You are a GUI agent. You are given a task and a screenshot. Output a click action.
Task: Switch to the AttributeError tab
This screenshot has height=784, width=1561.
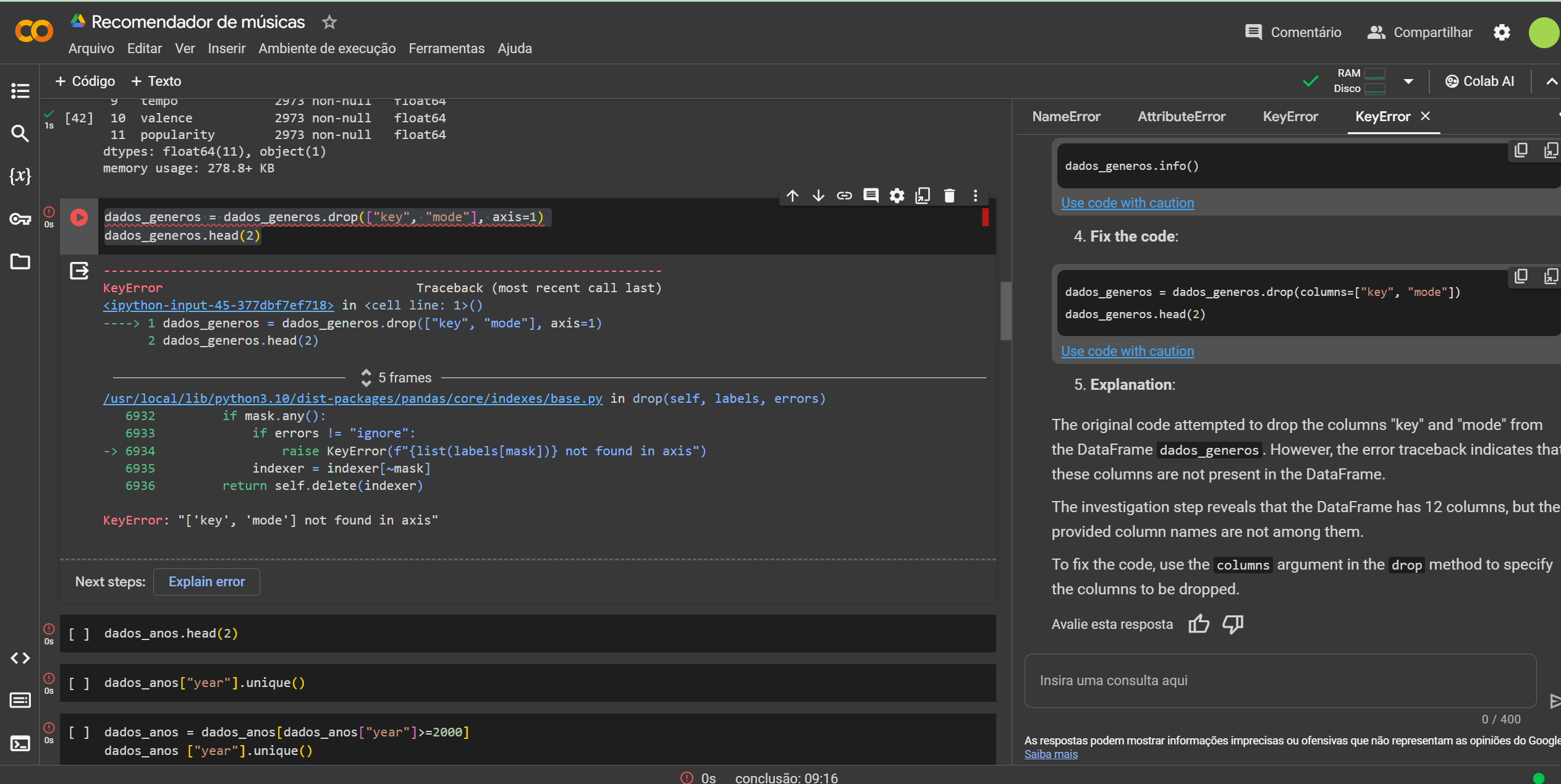coord(1181,117)
